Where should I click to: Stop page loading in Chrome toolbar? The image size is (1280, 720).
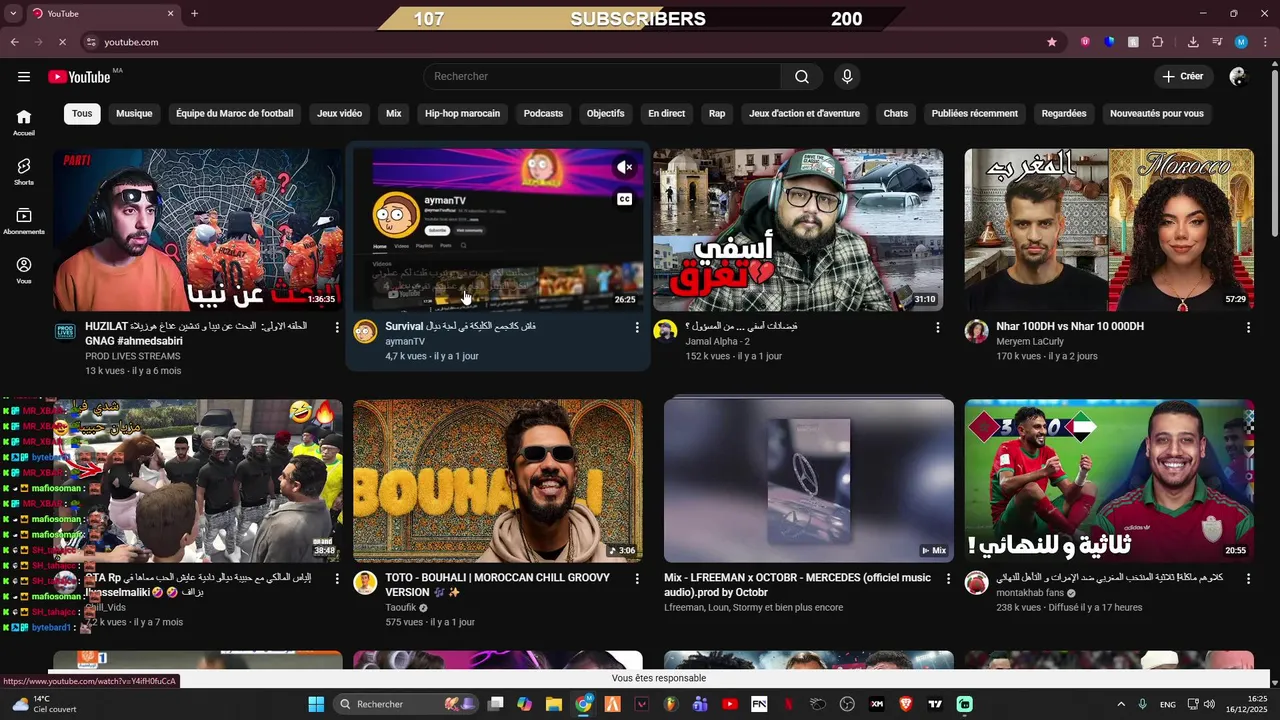pos(62,42)
